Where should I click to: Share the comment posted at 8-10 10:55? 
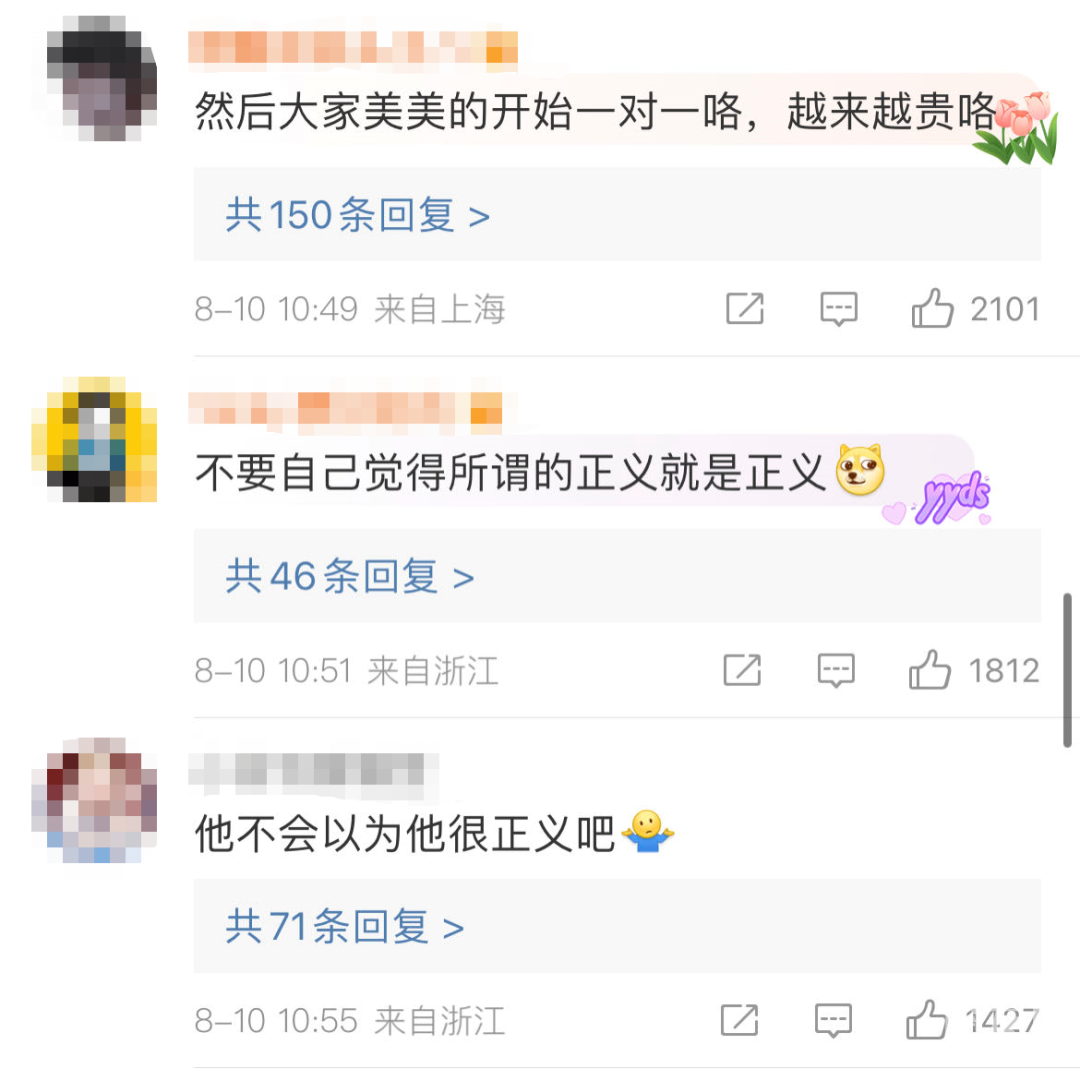coord(739,1020)
